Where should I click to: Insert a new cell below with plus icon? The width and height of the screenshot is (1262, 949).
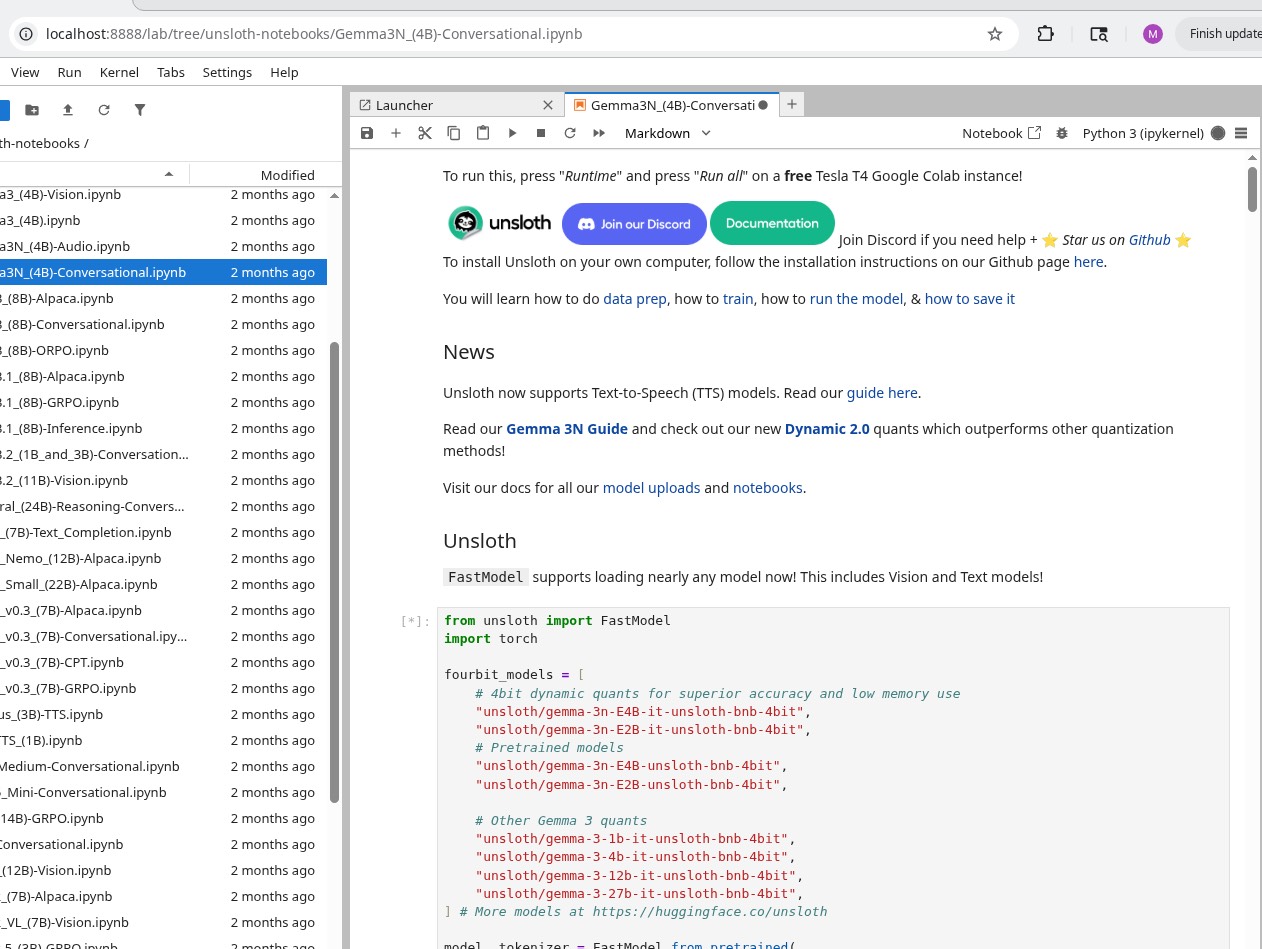coord(396,133)
